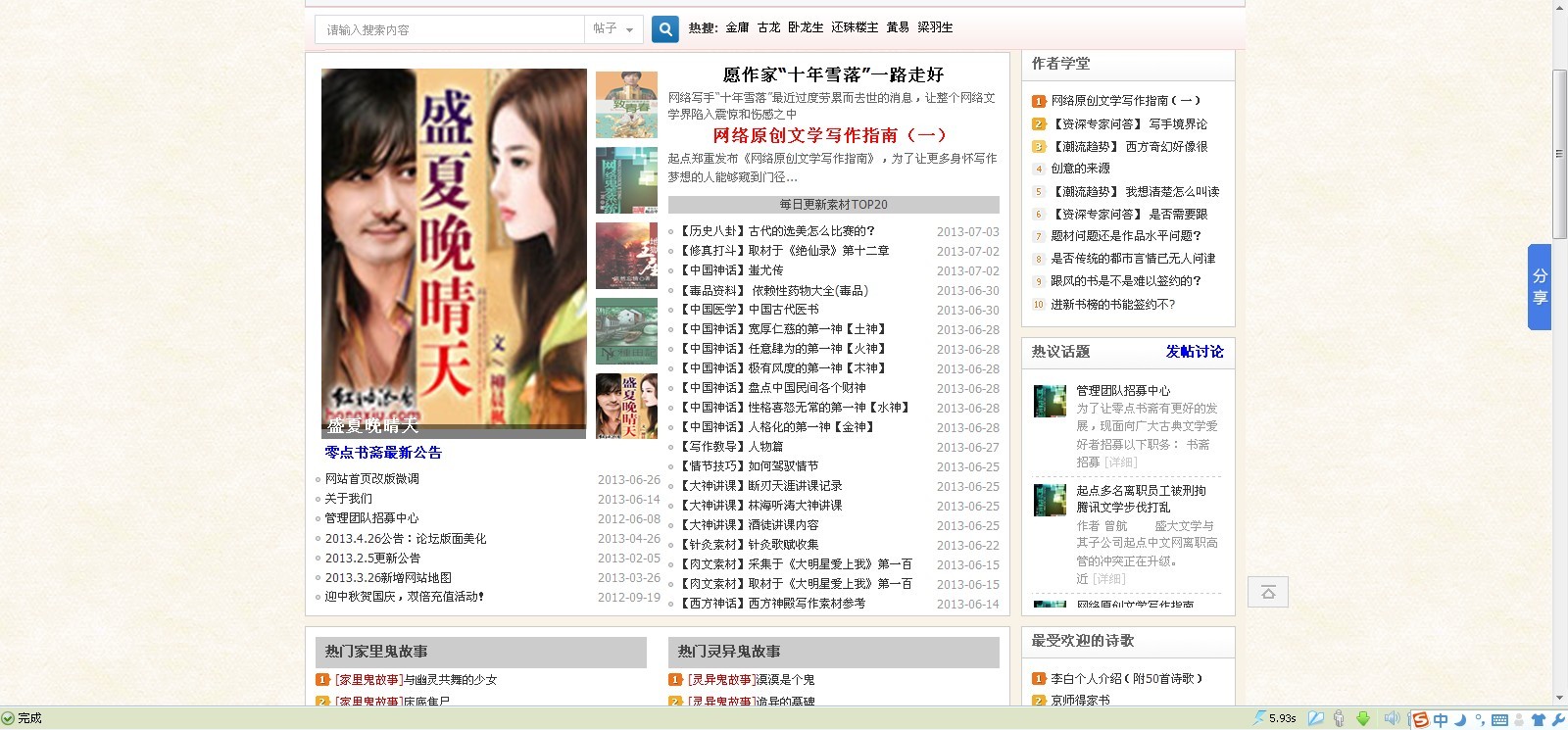Screen dimensions: 1568x730
Task: Click the page scrollbar down arrow
Action: pyautogui.click(x=1560, y=698)
